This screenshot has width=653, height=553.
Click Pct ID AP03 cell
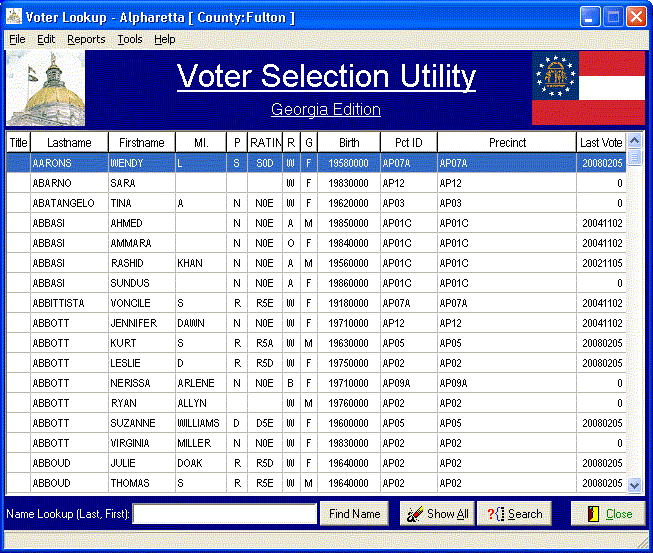(x=409, y=203)
